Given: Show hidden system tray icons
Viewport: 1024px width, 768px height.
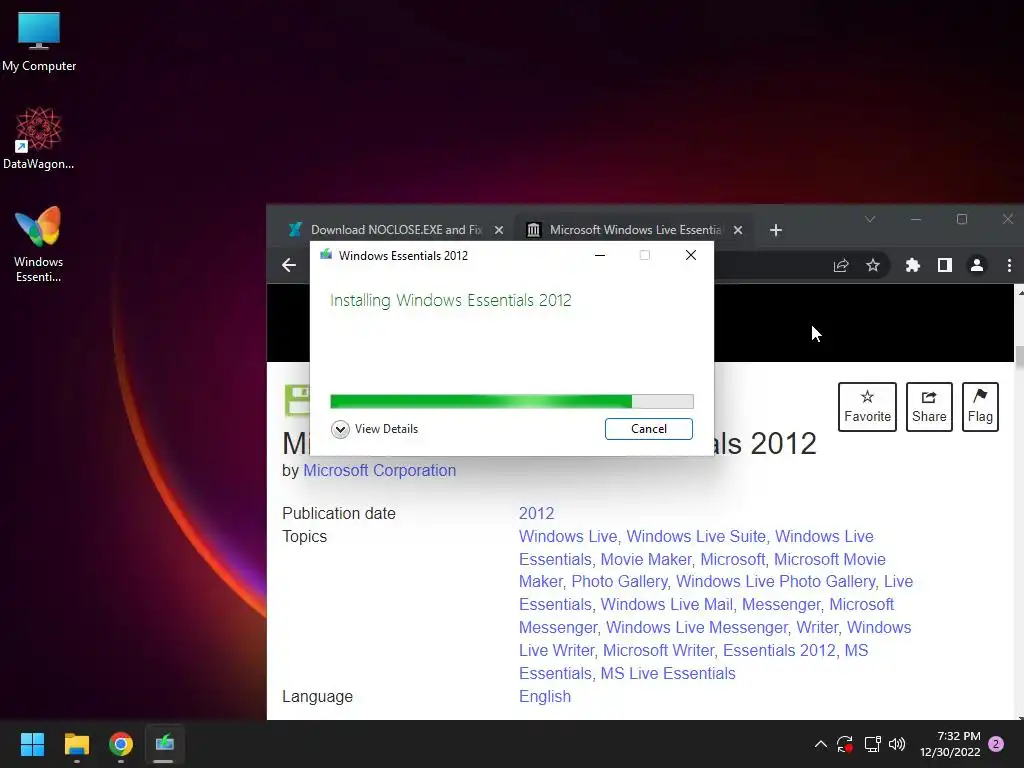Looking at the screenshot, I should click(821, 744).
